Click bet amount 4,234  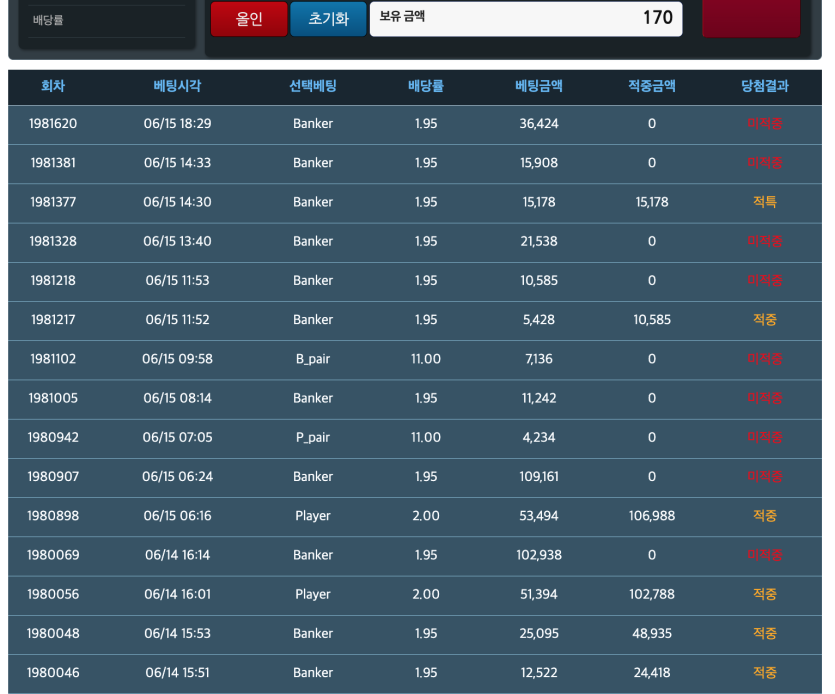[539, 437]
